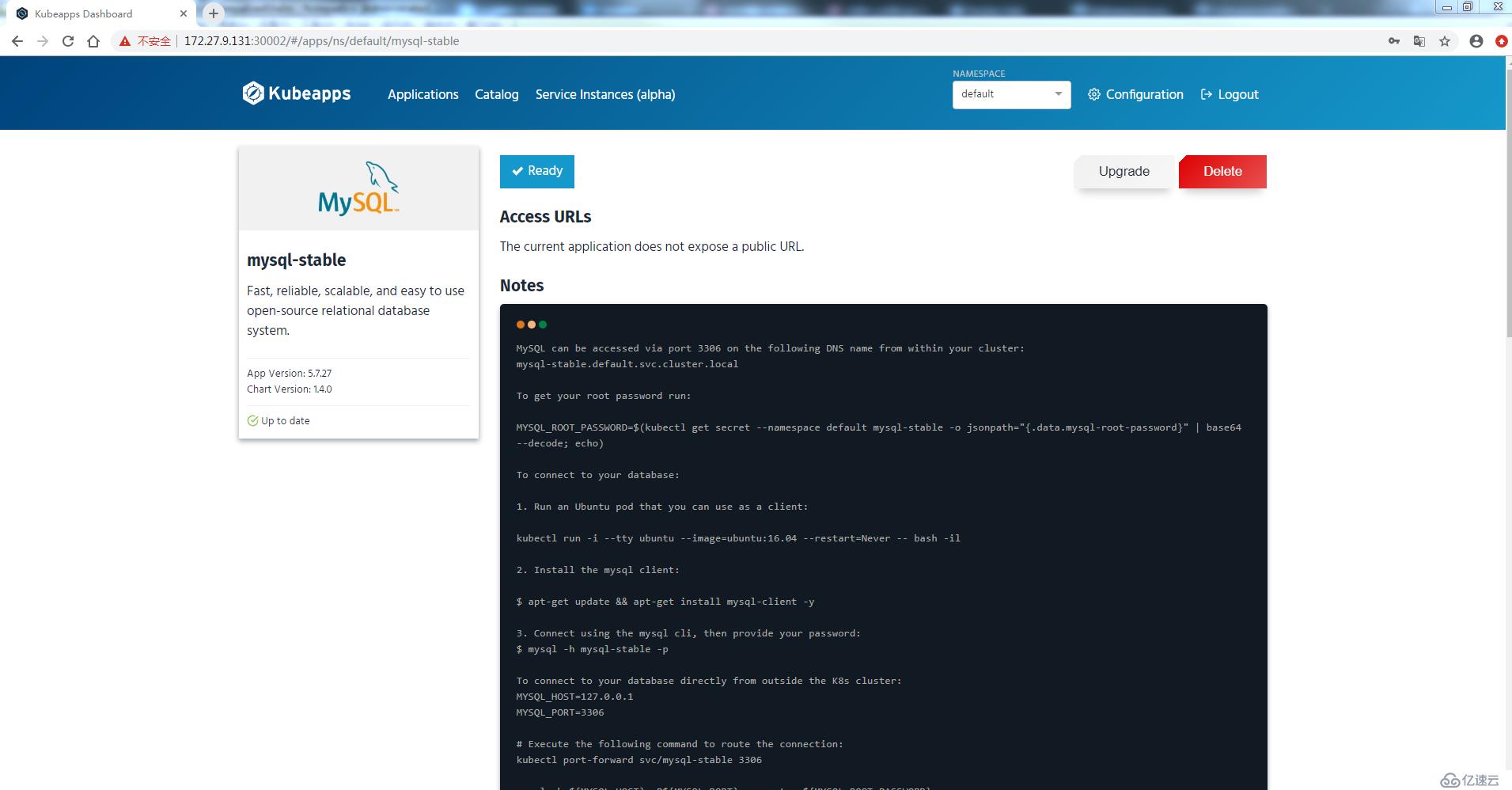Open a new browser tab
Screen dimensions: 1512x790
point(214,13)
